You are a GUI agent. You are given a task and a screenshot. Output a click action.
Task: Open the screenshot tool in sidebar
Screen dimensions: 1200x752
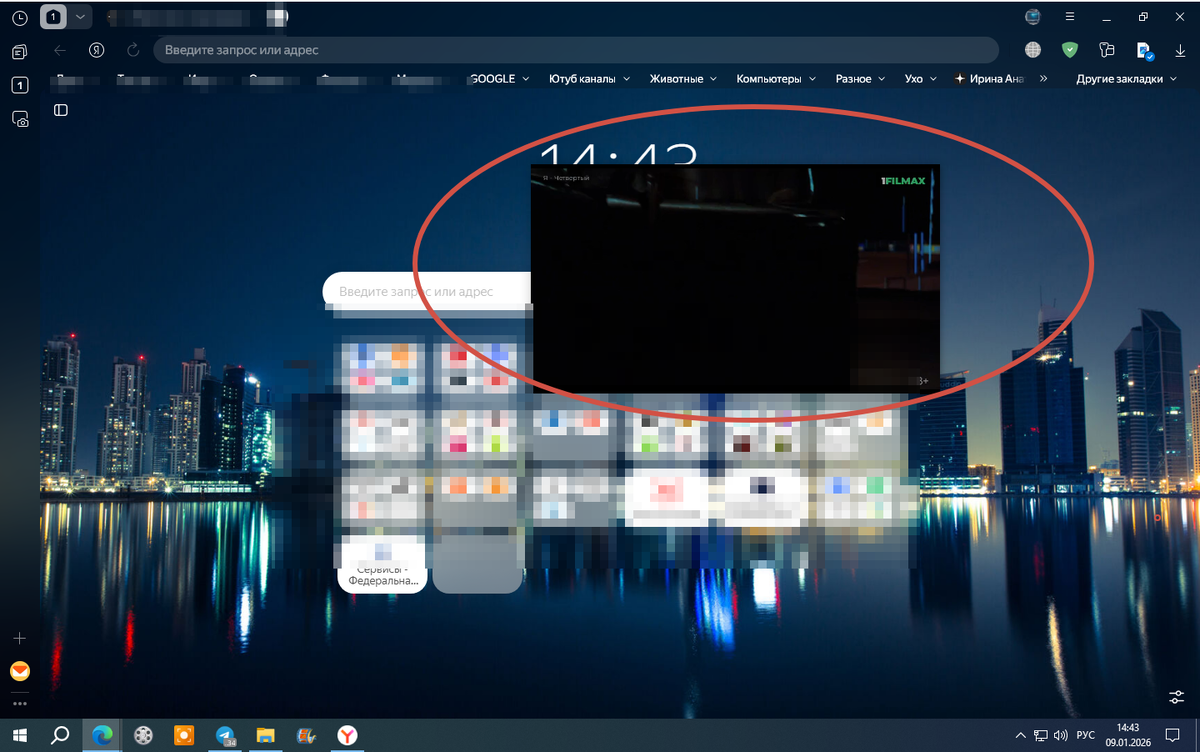pyautogui.click(x=20, y=119)
